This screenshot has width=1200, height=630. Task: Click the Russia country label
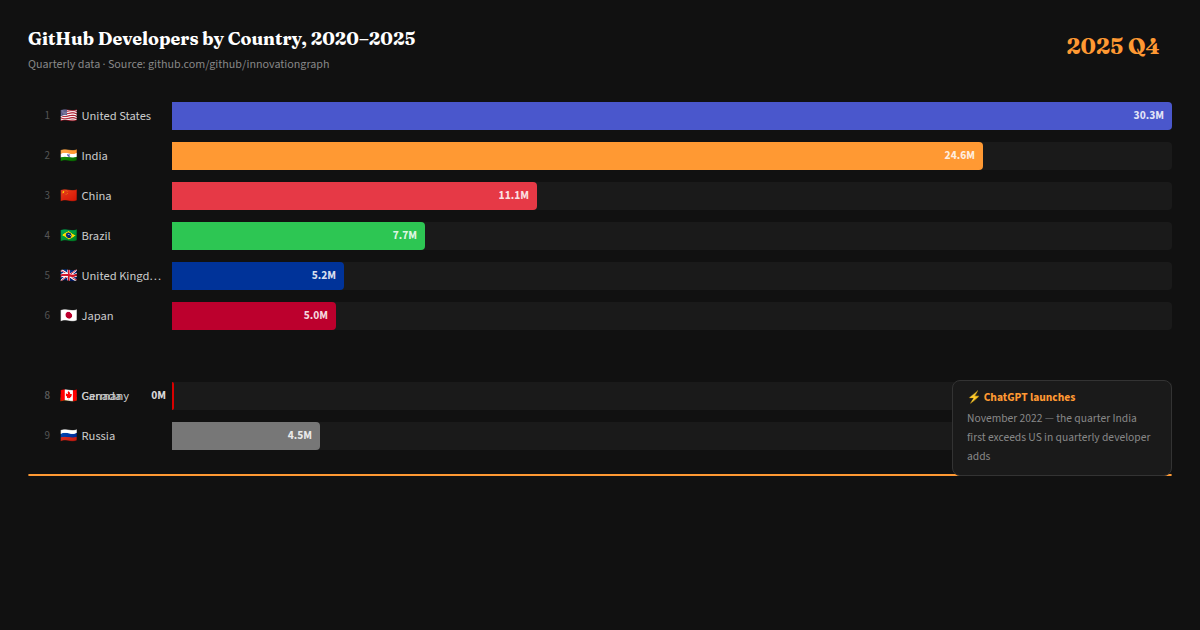click(x=98, y=436)
